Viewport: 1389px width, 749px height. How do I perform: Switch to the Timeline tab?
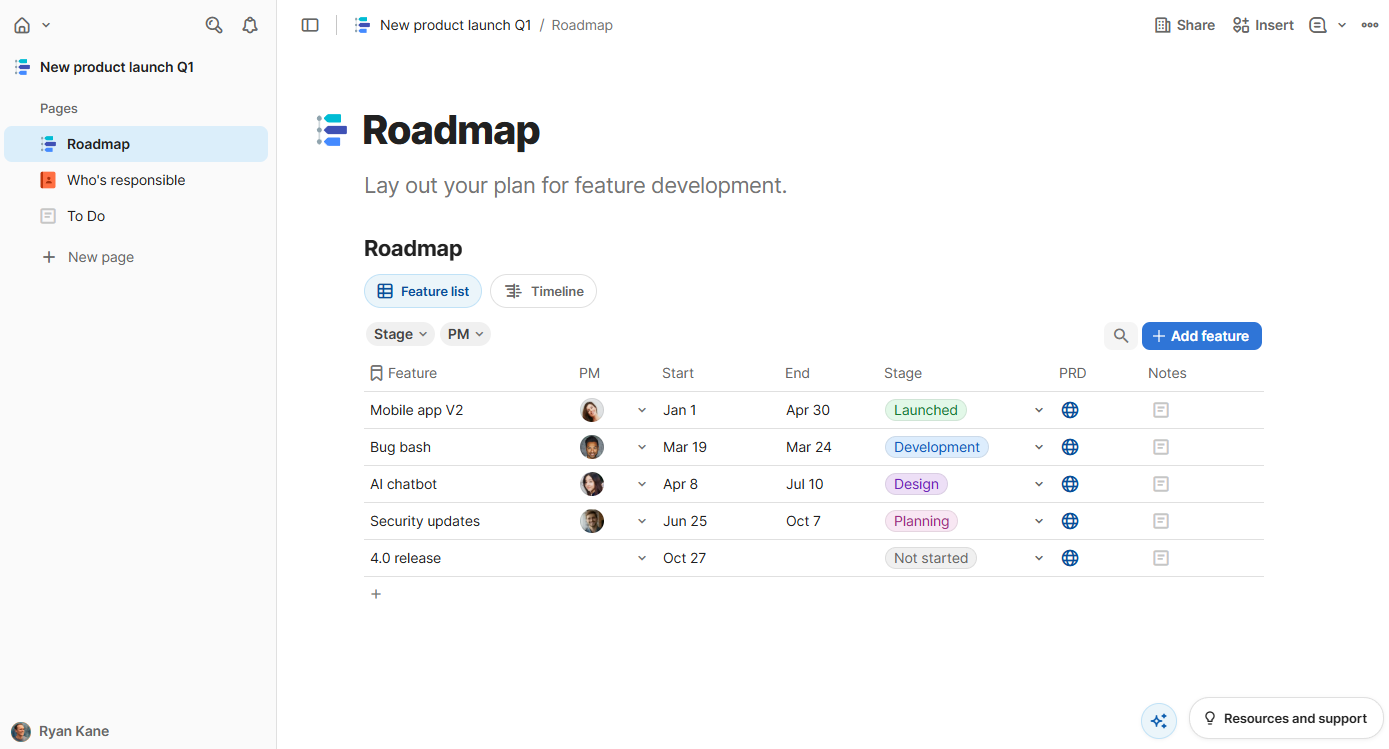[x=543, y=291]
